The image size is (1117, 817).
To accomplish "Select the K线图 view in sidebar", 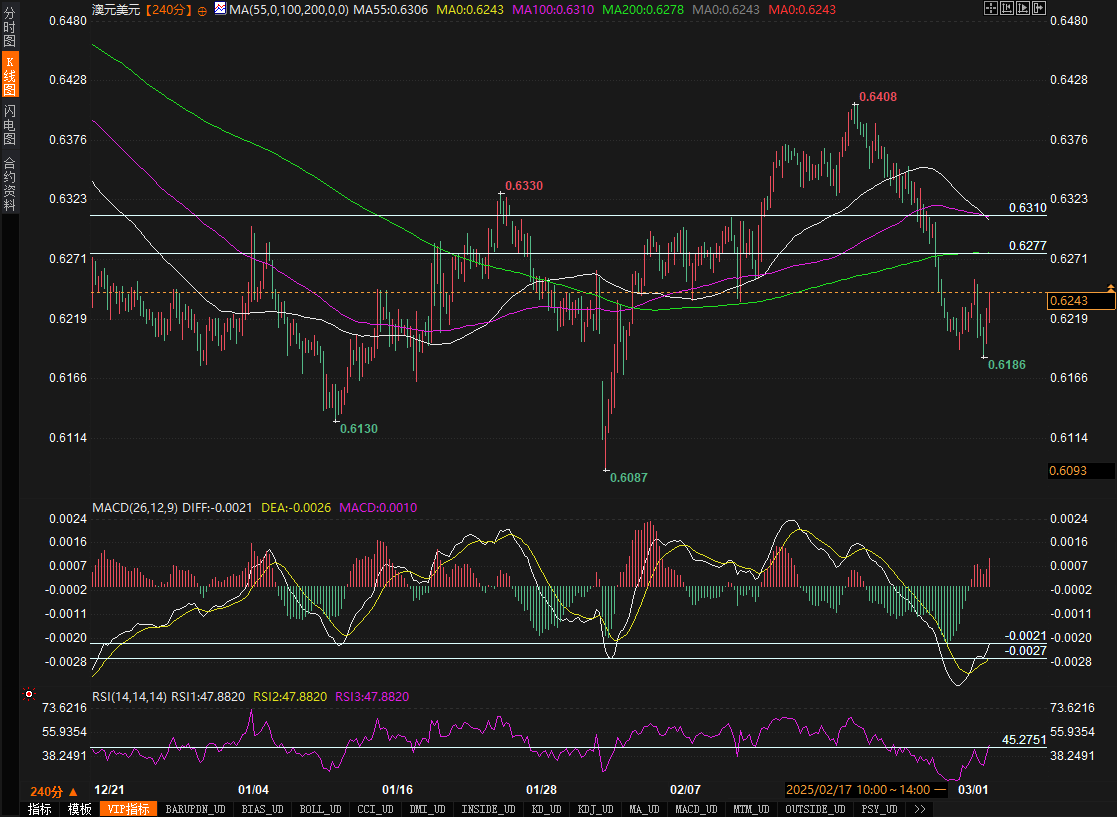I will click(9, 77).
